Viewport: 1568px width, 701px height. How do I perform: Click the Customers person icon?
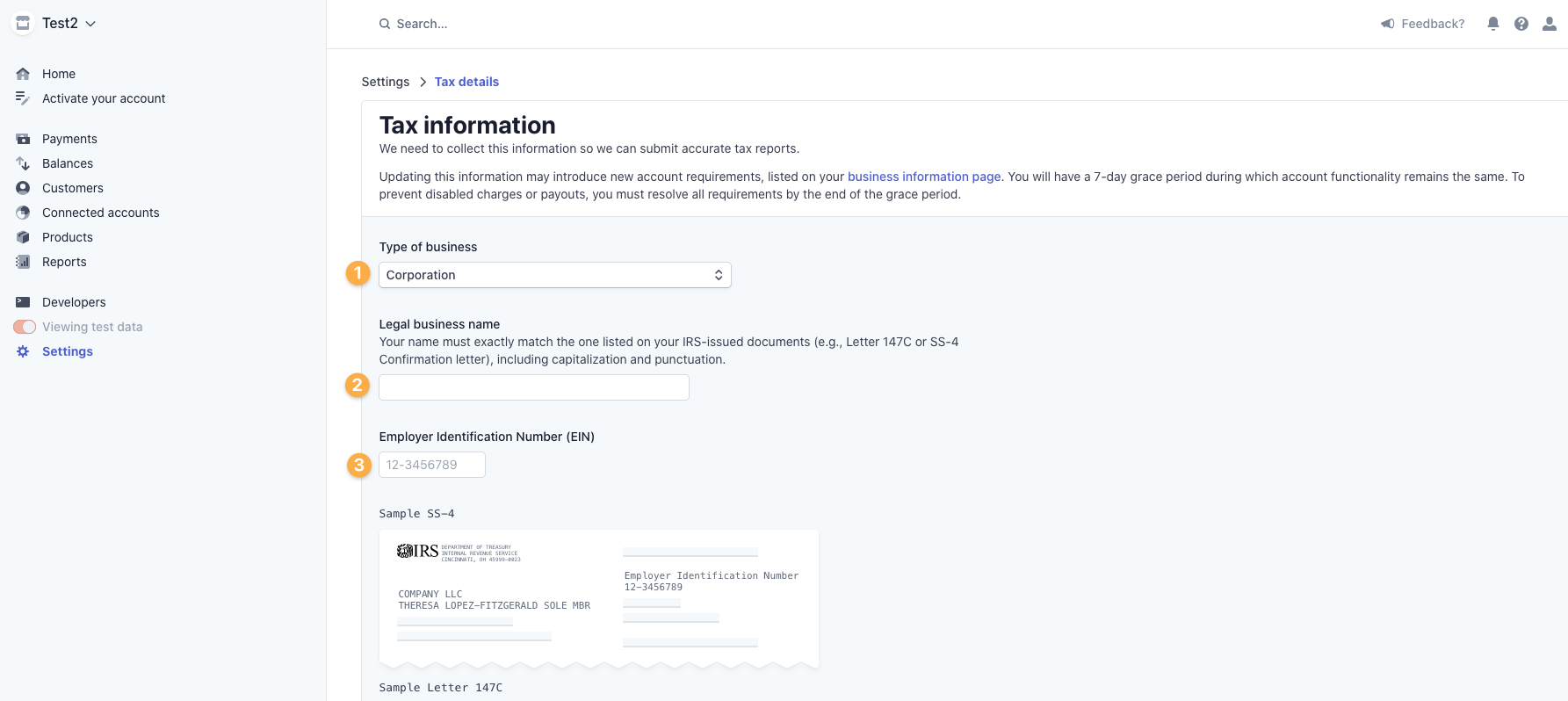click(x=23, y=188)
